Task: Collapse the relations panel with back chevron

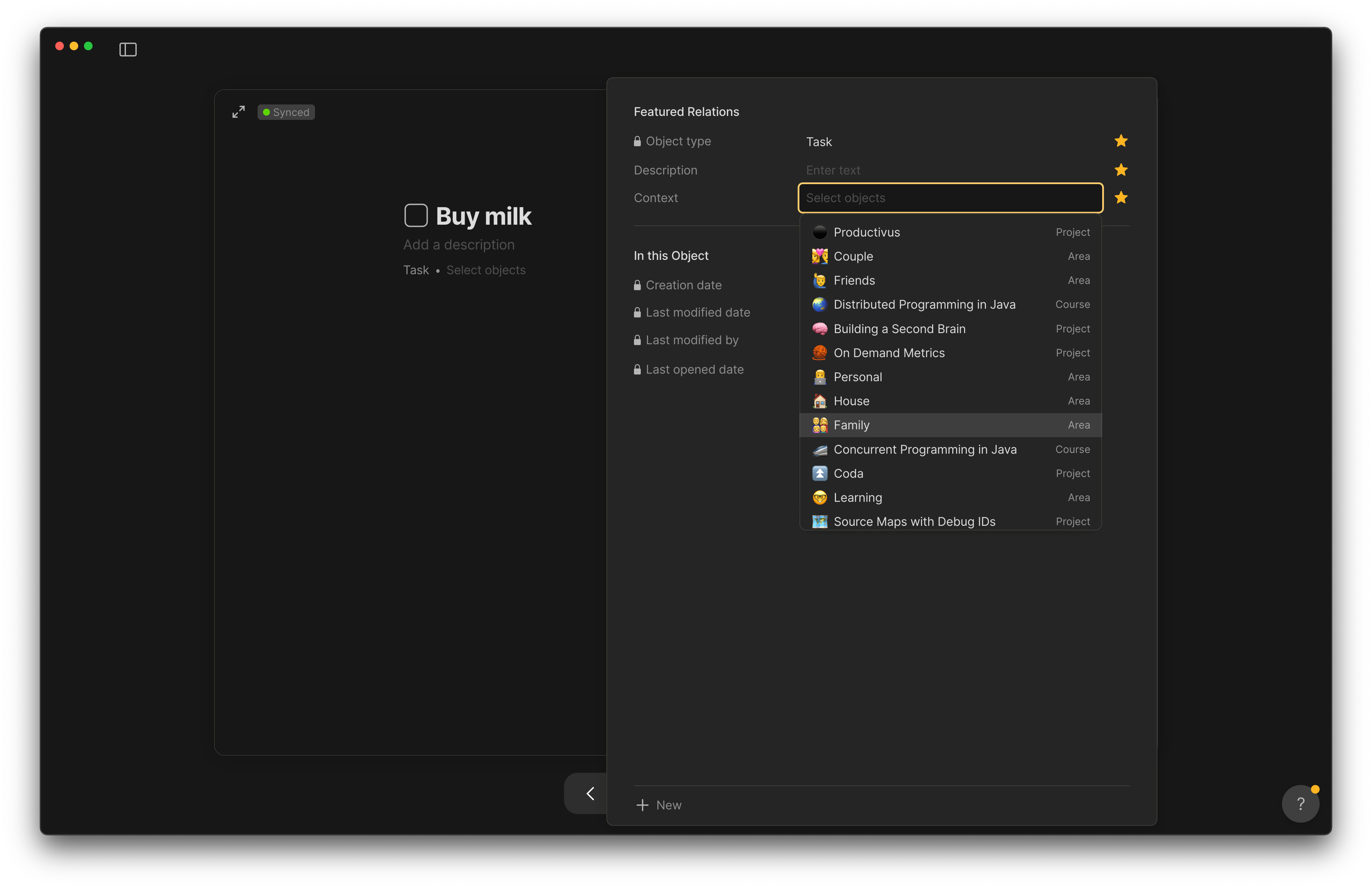Action: pos(590,794)
